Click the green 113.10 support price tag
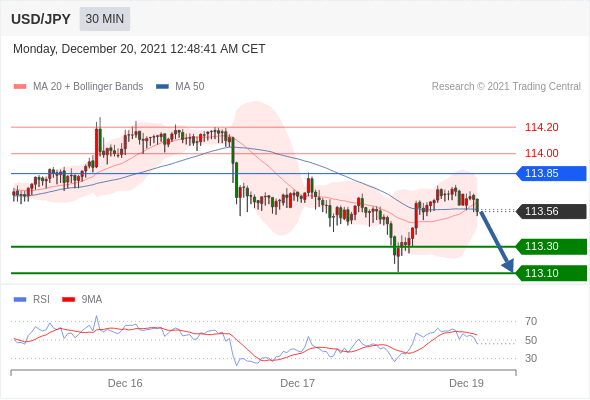Screen dimensions: 590x400 coord(551,273)
